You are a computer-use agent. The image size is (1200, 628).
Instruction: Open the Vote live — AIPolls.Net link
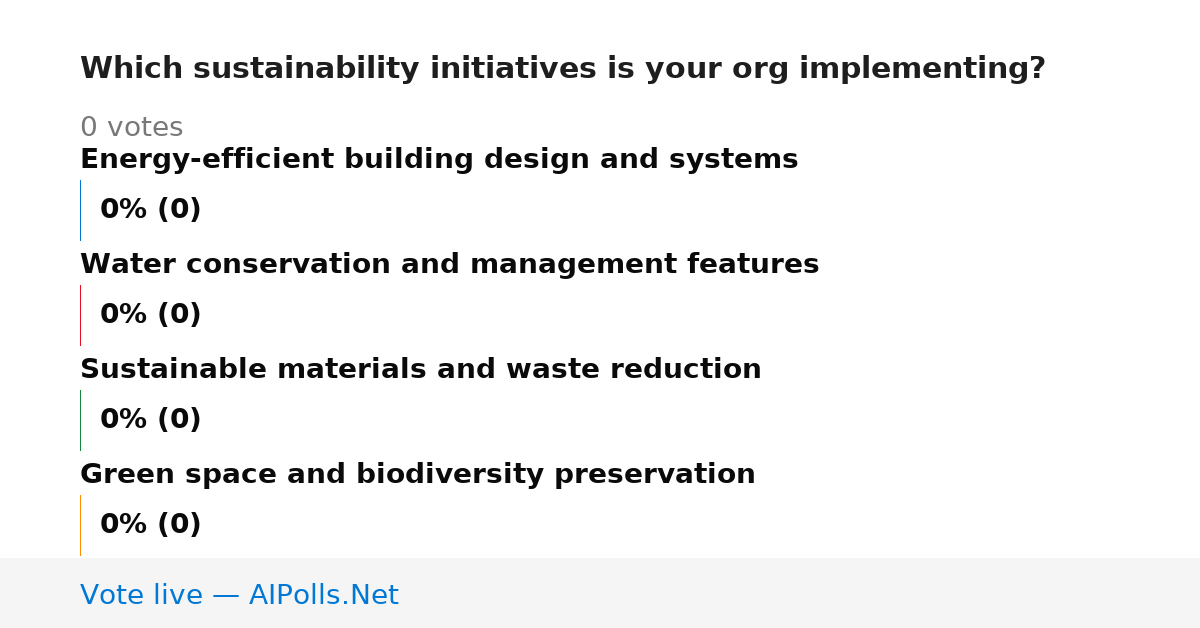pos(239,595)
